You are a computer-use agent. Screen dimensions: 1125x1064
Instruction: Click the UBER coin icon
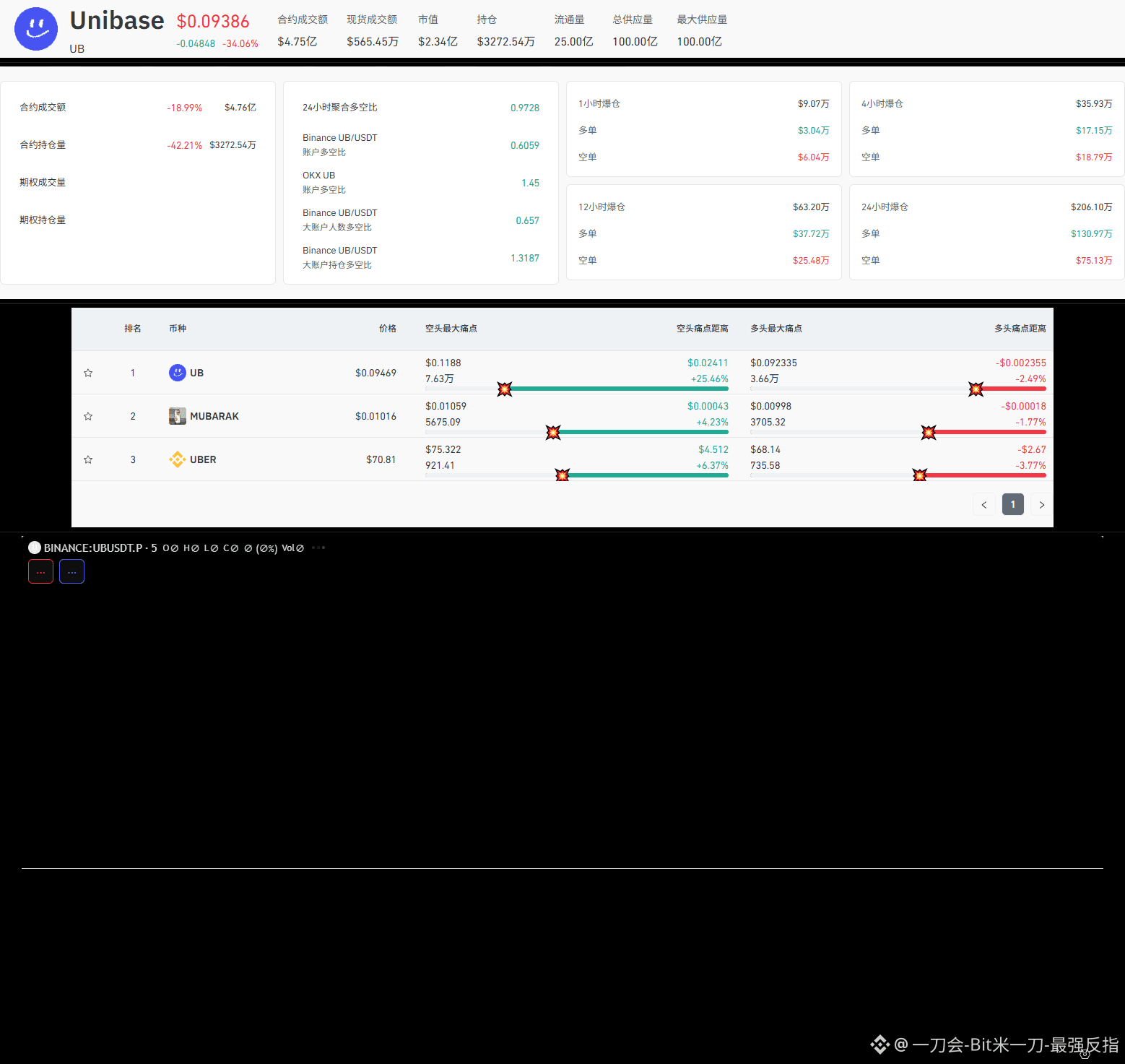[178, 459]
